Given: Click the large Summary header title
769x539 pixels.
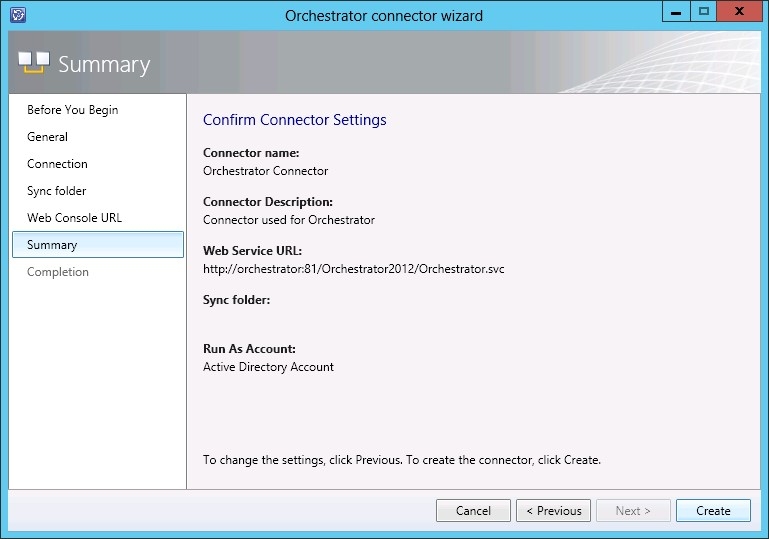Looking at the screenshot, I should tap(104, 64).
